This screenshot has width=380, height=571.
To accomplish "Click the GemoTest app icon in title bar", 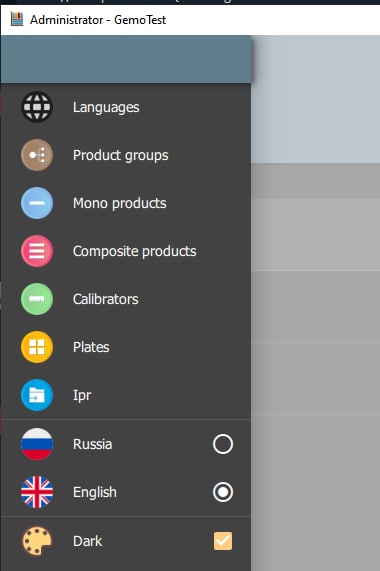I will click(17, 19).
